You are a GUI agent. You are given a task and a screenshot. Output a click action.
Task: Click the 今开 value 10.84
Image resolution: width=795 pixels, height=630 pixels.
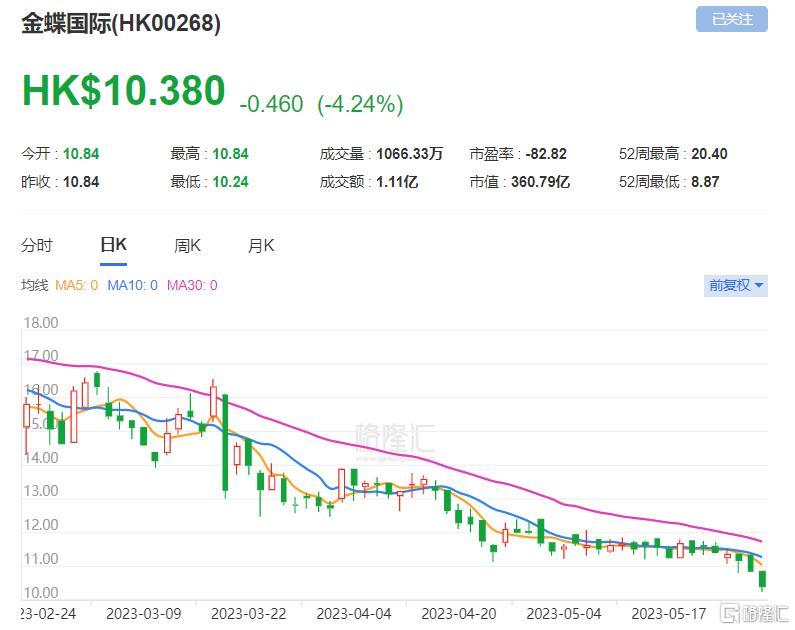tap(81, 154)
